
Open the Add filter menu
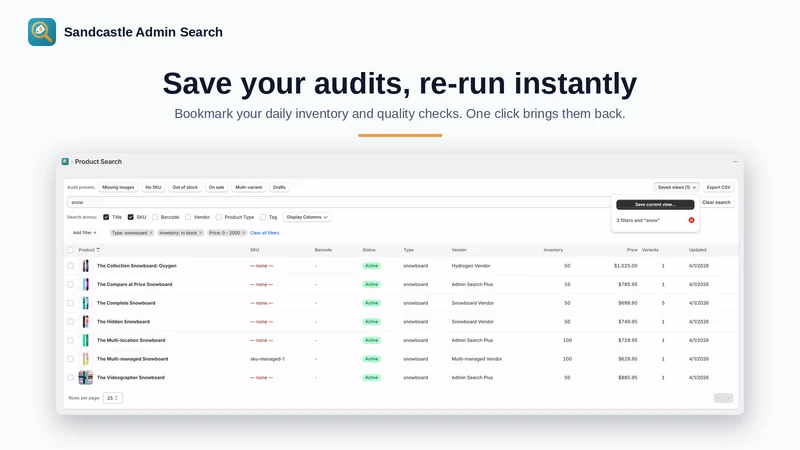84,233
